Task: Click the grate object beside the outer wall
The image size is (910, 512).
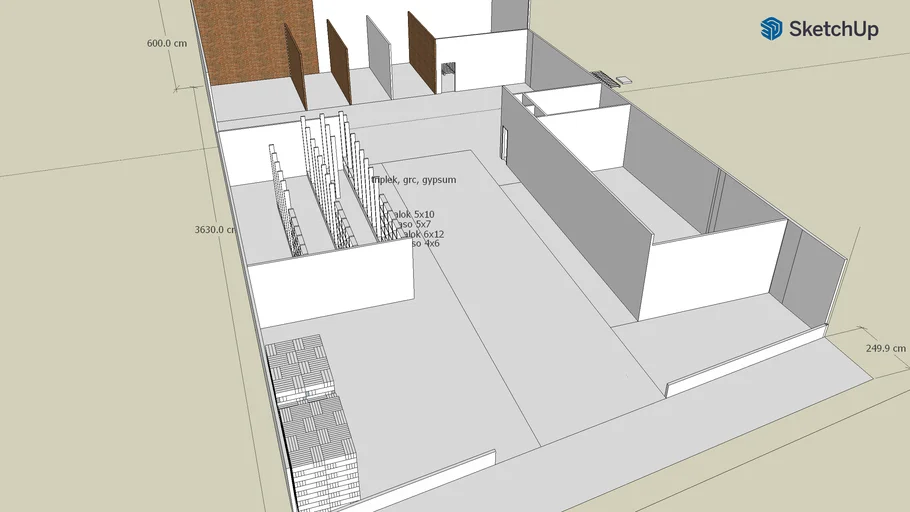Action: coord(606,77)
